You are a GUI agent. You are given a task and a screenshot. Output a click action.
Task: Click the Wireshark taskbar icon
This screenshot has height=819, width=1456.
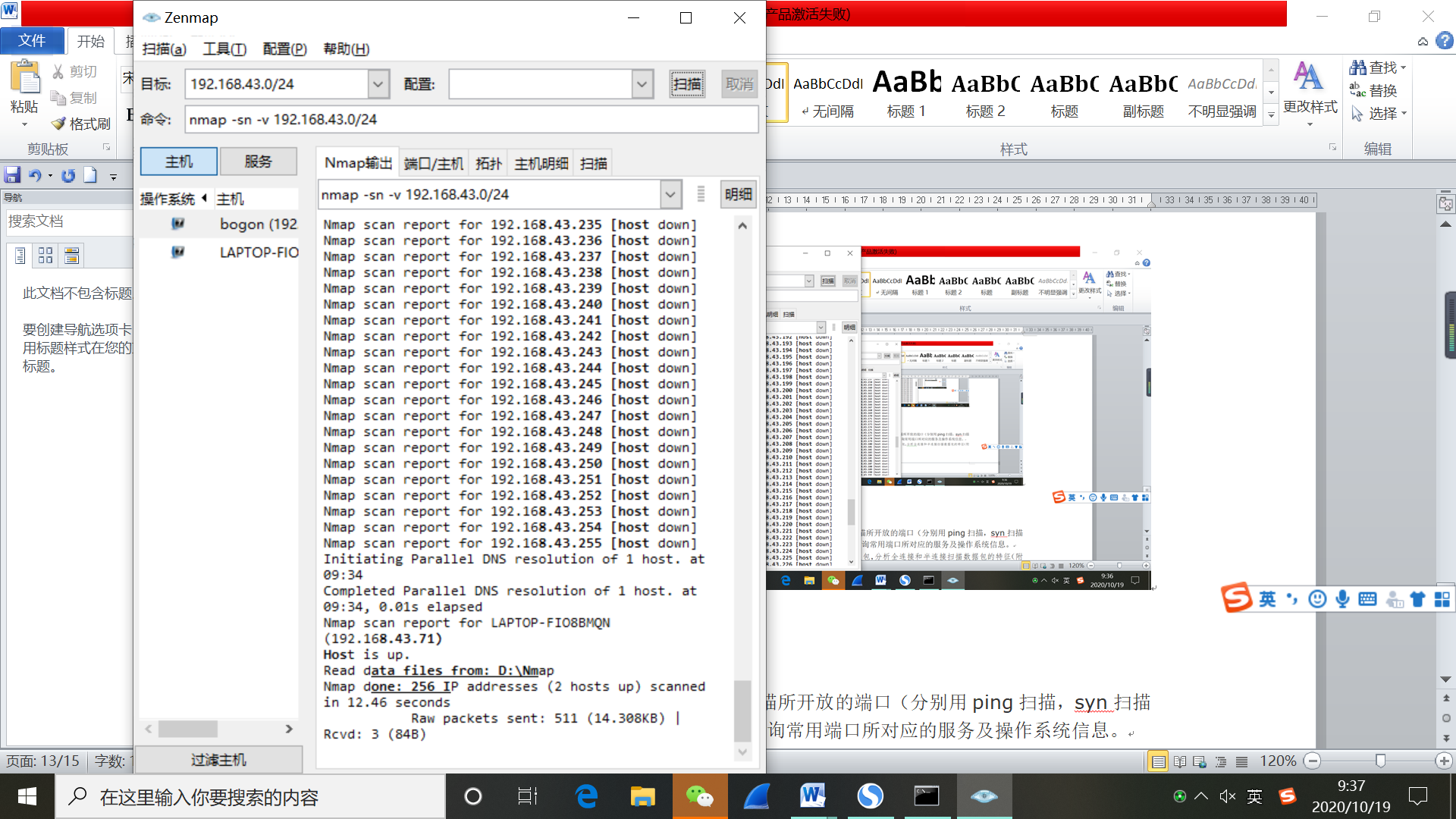pyautogui.click(x=756, y=796)
